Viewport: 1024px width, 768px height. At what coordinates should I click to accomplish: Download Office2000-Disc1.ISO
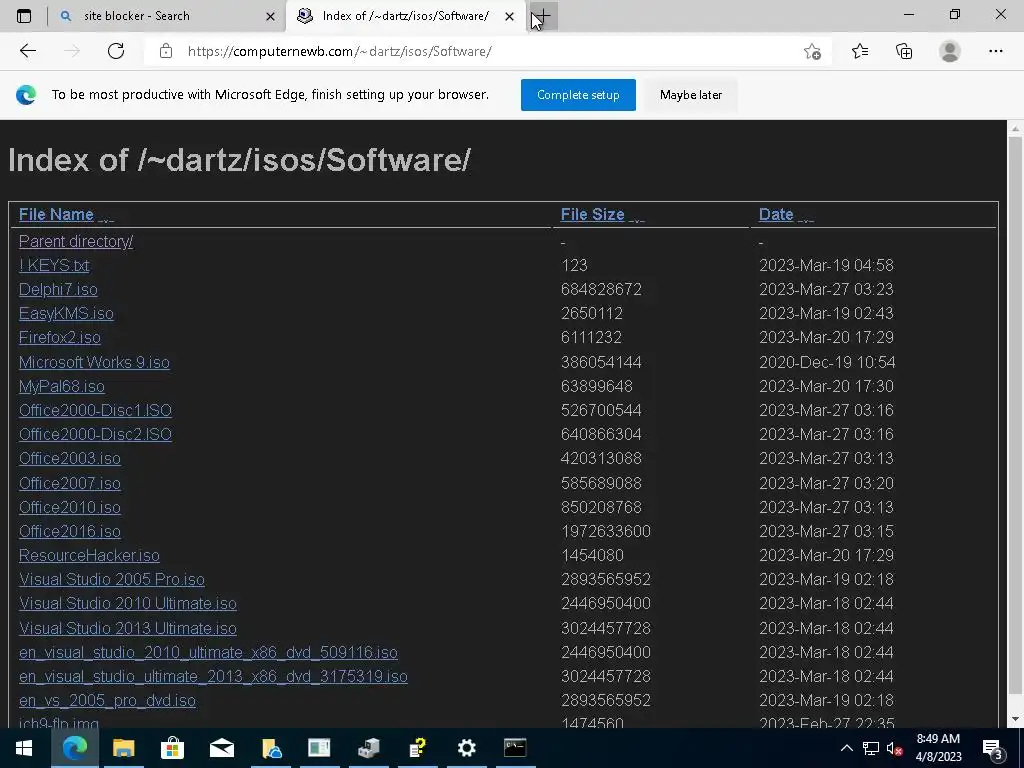95,410
